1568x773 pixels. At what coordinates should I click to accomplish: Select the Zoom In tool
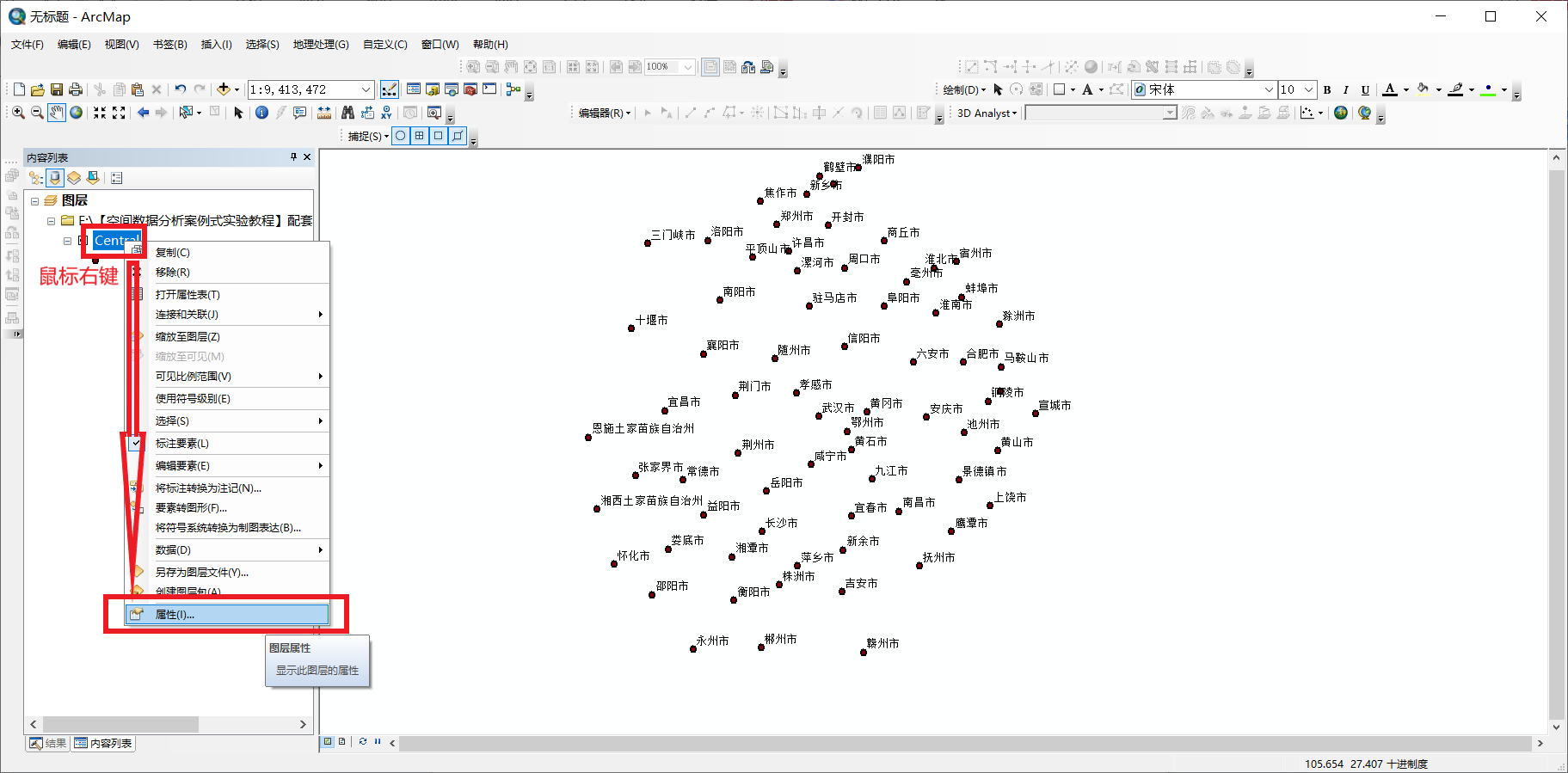(18, 113)
